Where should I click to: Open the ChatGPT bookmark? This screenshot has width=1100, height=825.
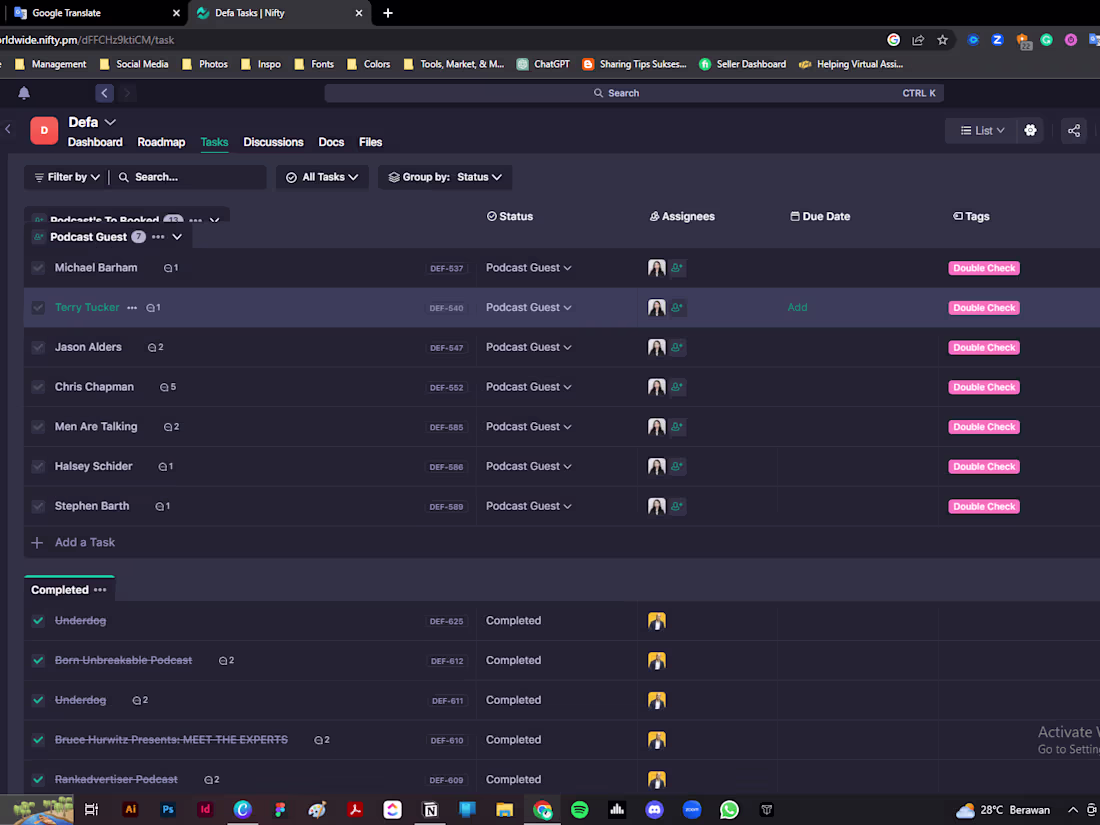[x=543, y=64]
